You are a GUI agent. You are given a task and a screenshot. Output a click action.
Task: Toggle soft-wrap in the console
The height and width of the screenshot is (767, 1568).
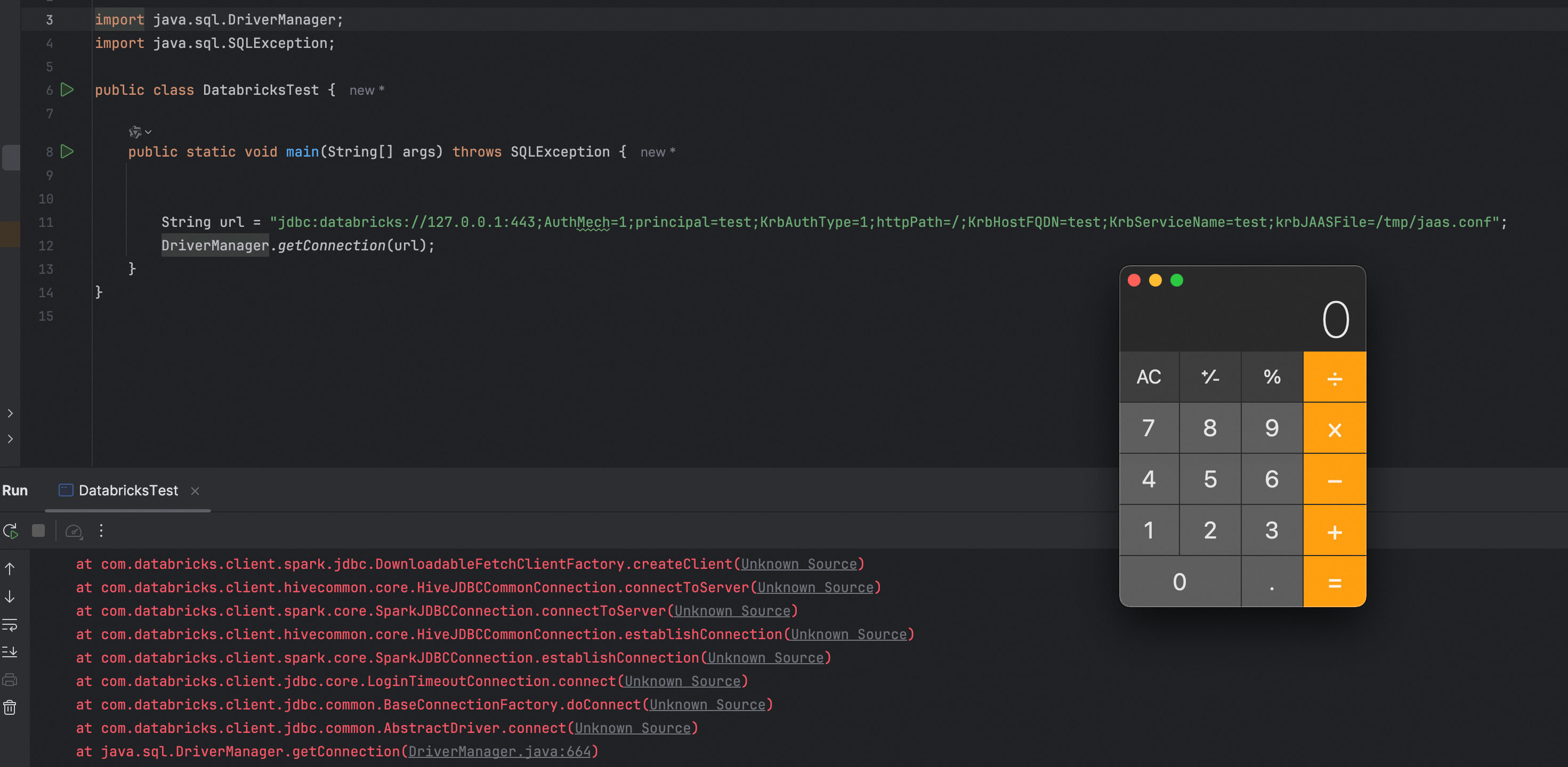pyautogui.click(x=10, y=624)
